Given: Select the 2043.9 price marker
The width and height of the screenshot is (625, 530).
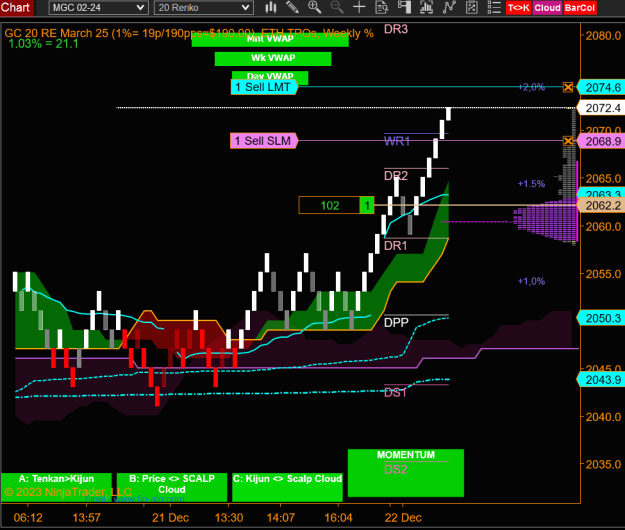Looking at the screenshot, I should 601,379.
